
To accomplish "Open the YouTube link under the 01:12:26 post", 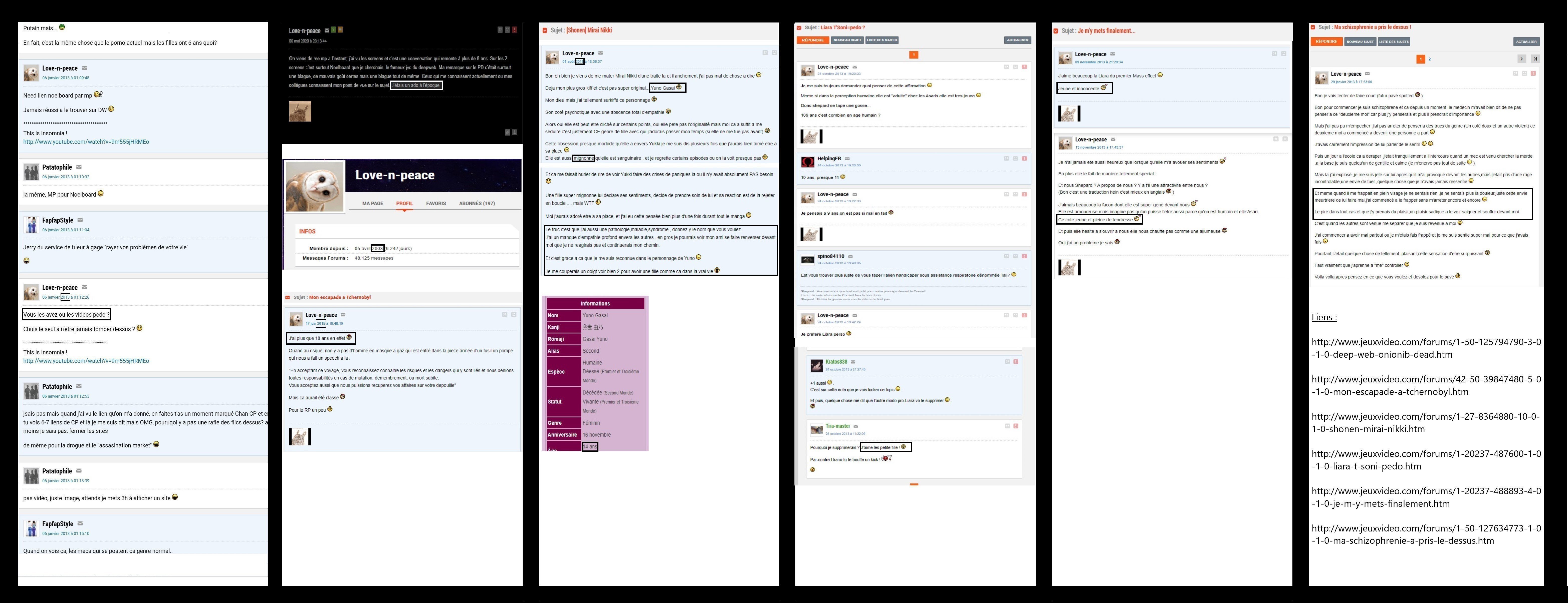I will point(86,361).
